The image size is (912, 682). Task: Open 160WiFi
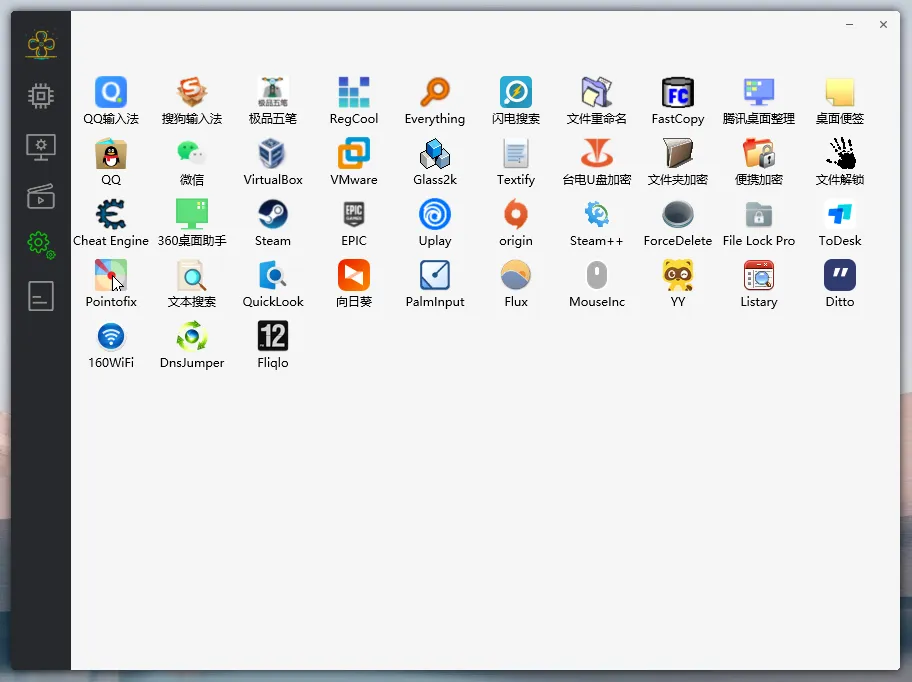pyautogui.click(x=111, y=336)
